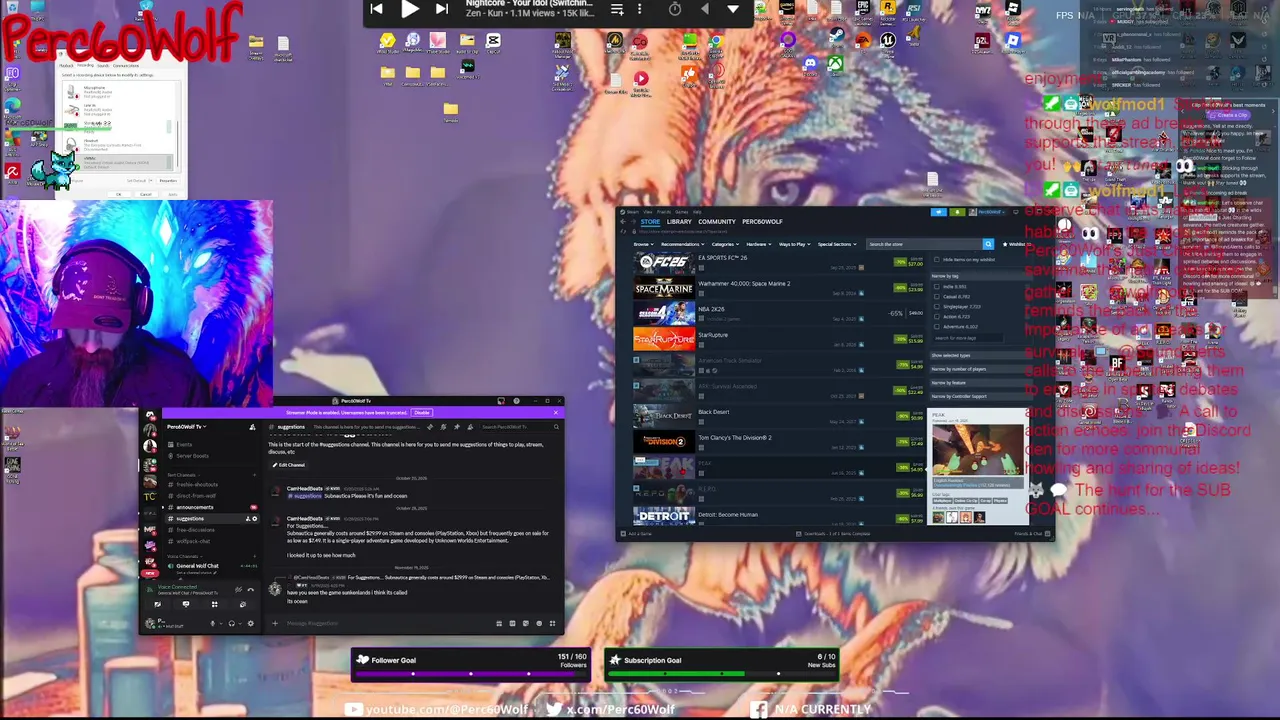Viewport: 1280px width, 720px height.
Task: Check the Casual tag filter
Action: click(937, 296)
